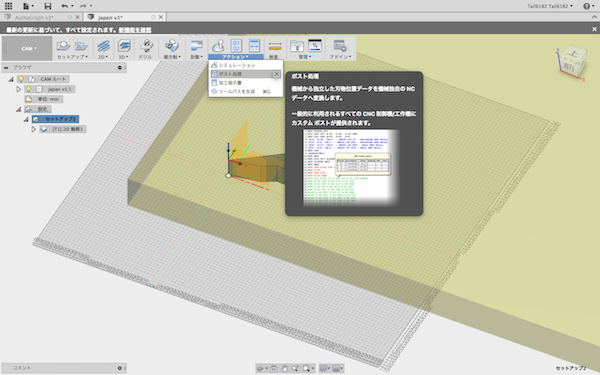Open the 複合軸 dropdown menu
This screenshot has height=375, width=600.
coord(172,57)
